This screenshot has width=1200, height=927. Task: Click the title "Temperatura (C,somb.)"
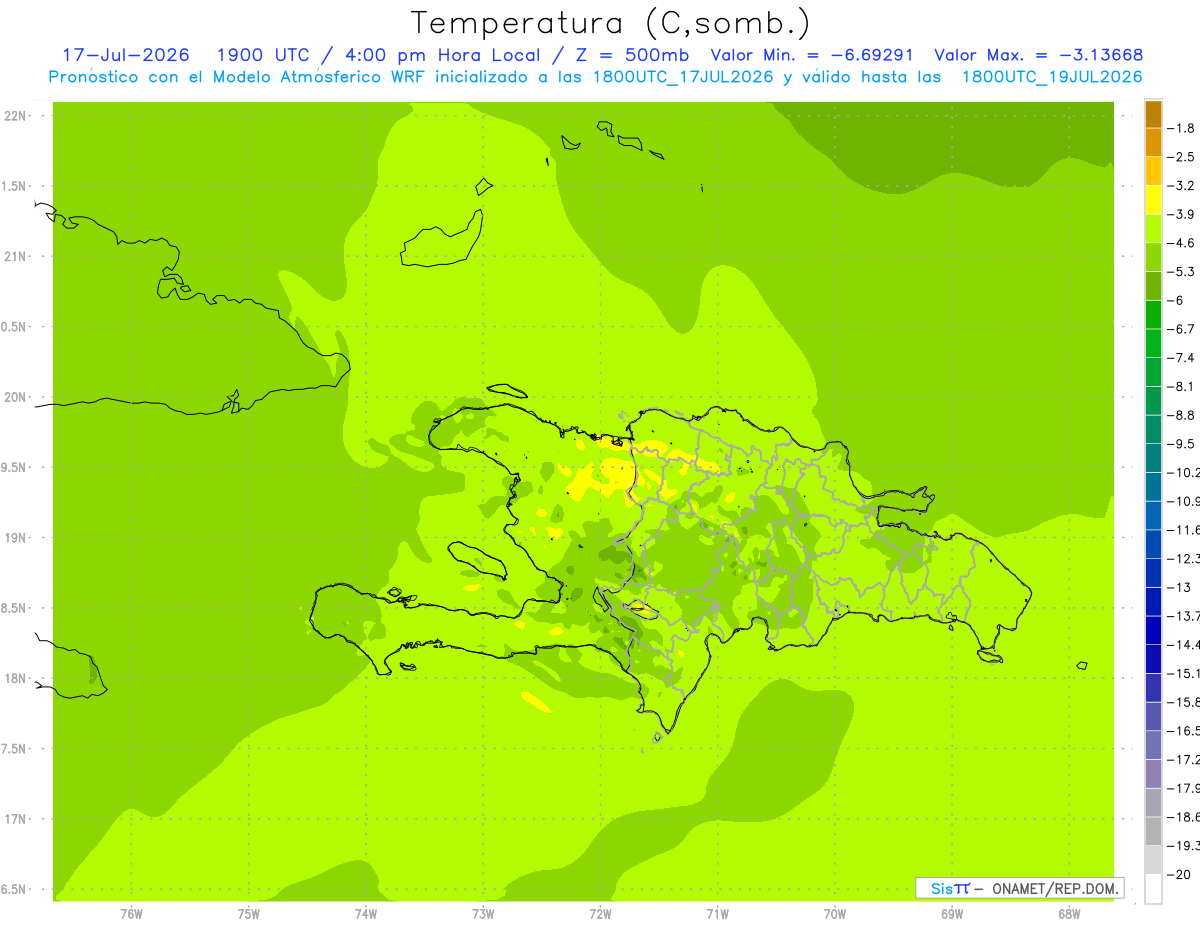coord(609,23)
